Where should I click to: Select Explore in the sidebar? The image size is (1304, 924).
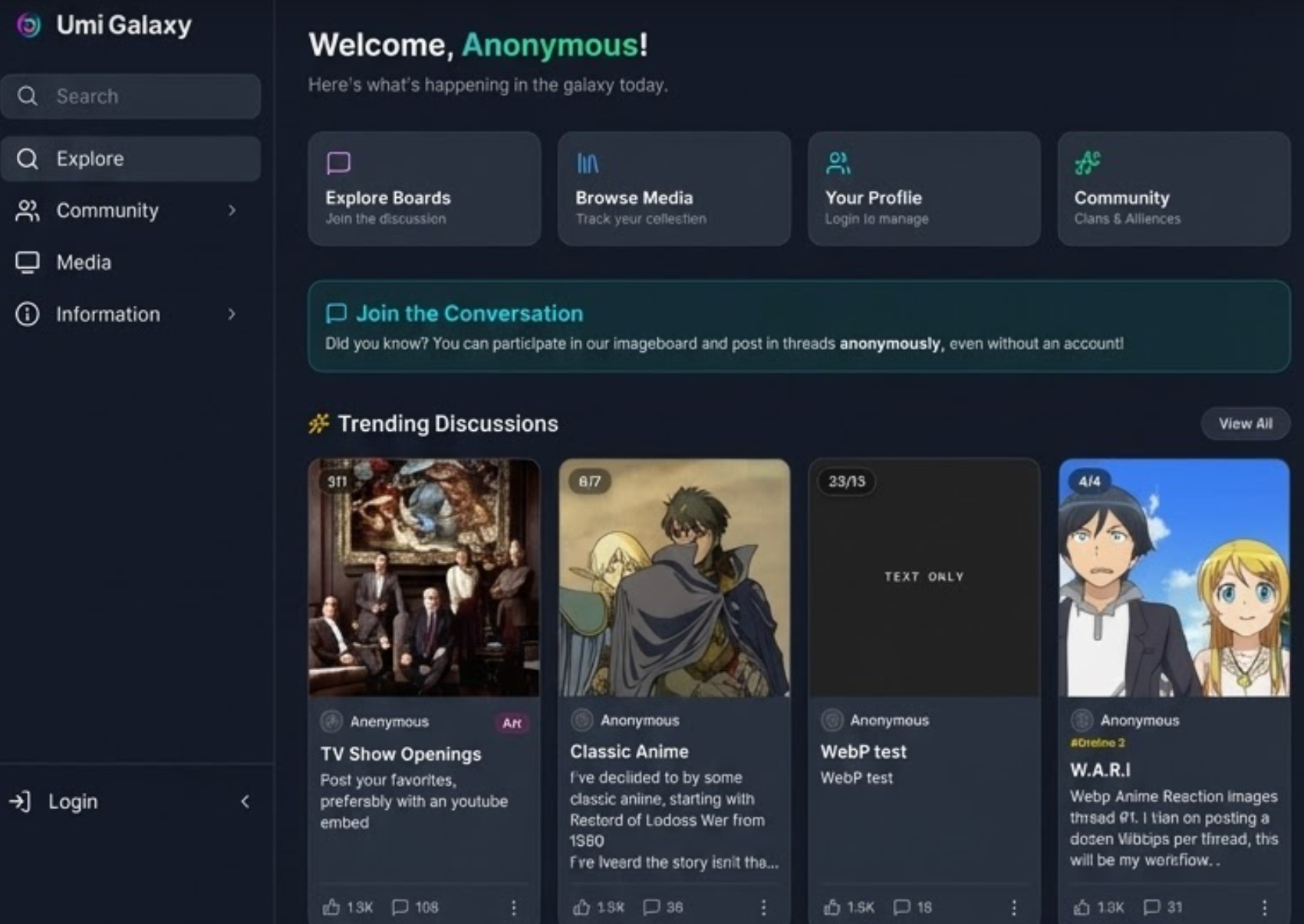tap(130, 159)
